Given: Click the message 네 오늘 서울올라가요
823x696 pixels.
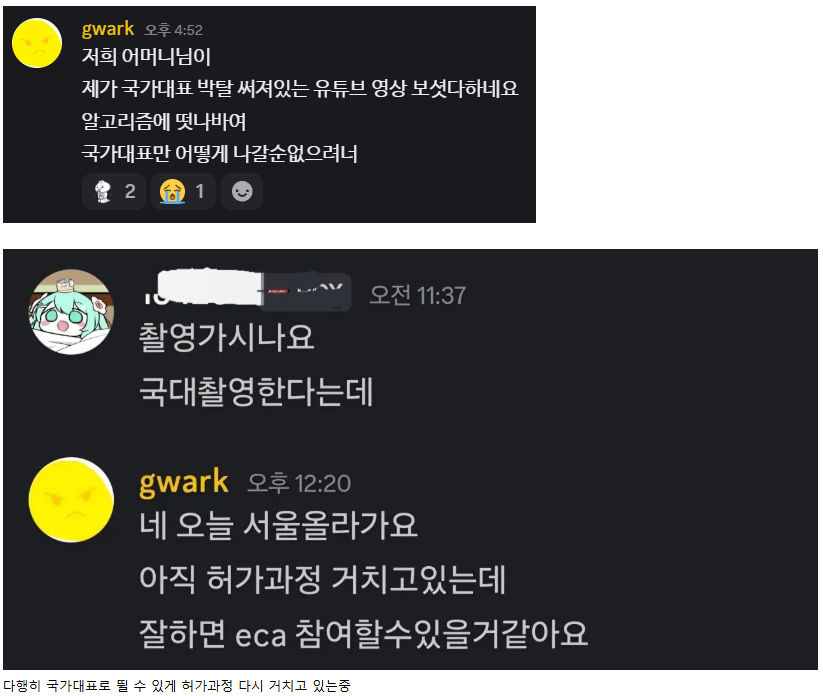Looking at the screenshot, I should [x=278, y=525].
